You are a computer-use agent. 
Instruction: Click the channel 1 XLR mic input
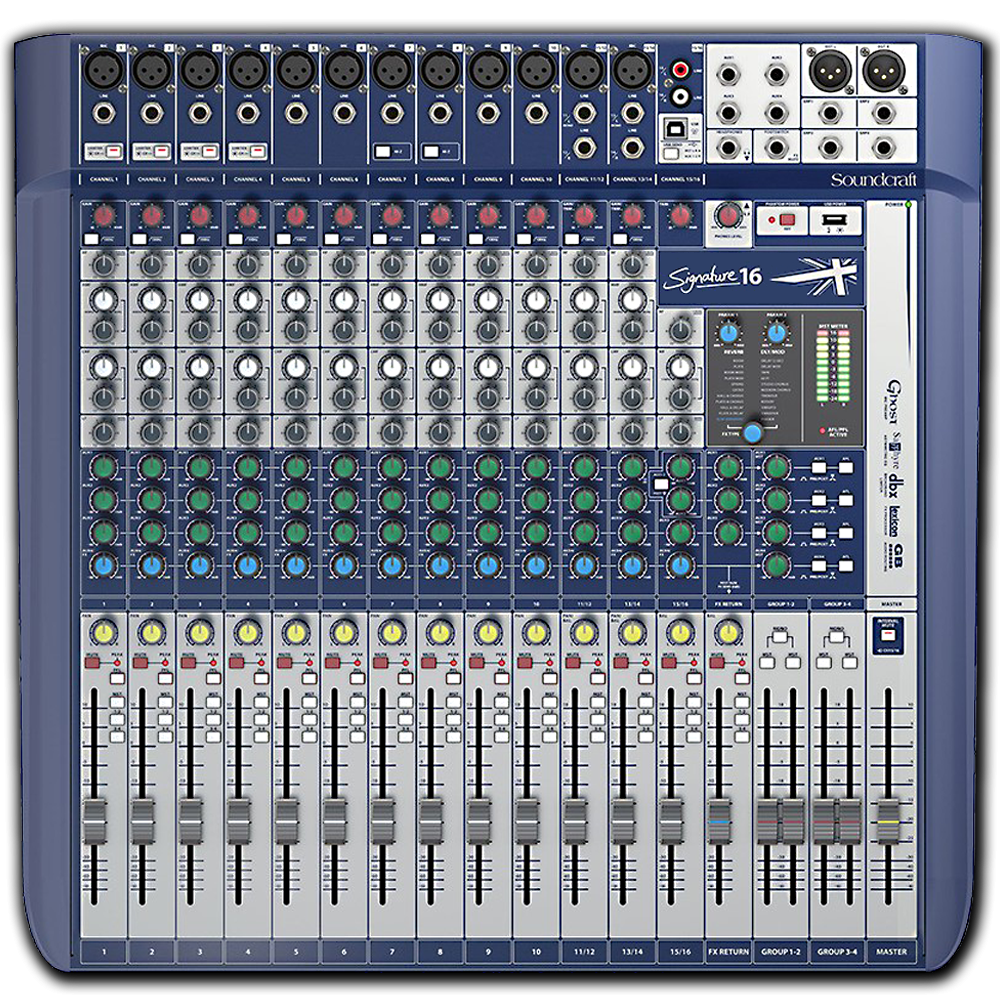[x=104, y=69]
